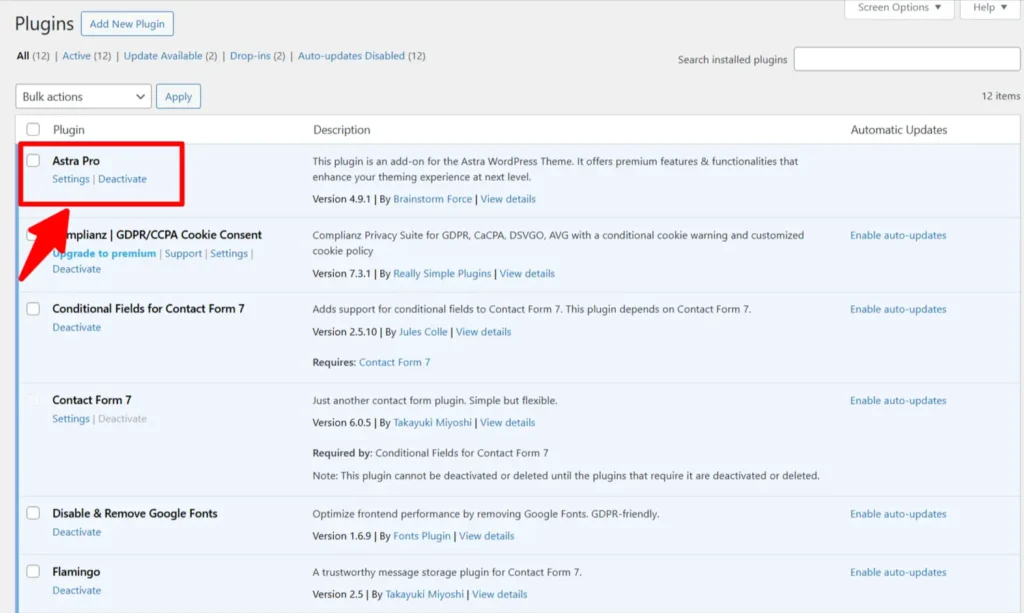Click Upgrade to premium for Complianz
This screenshot has height=613, width=1024.
click(104, 254)
